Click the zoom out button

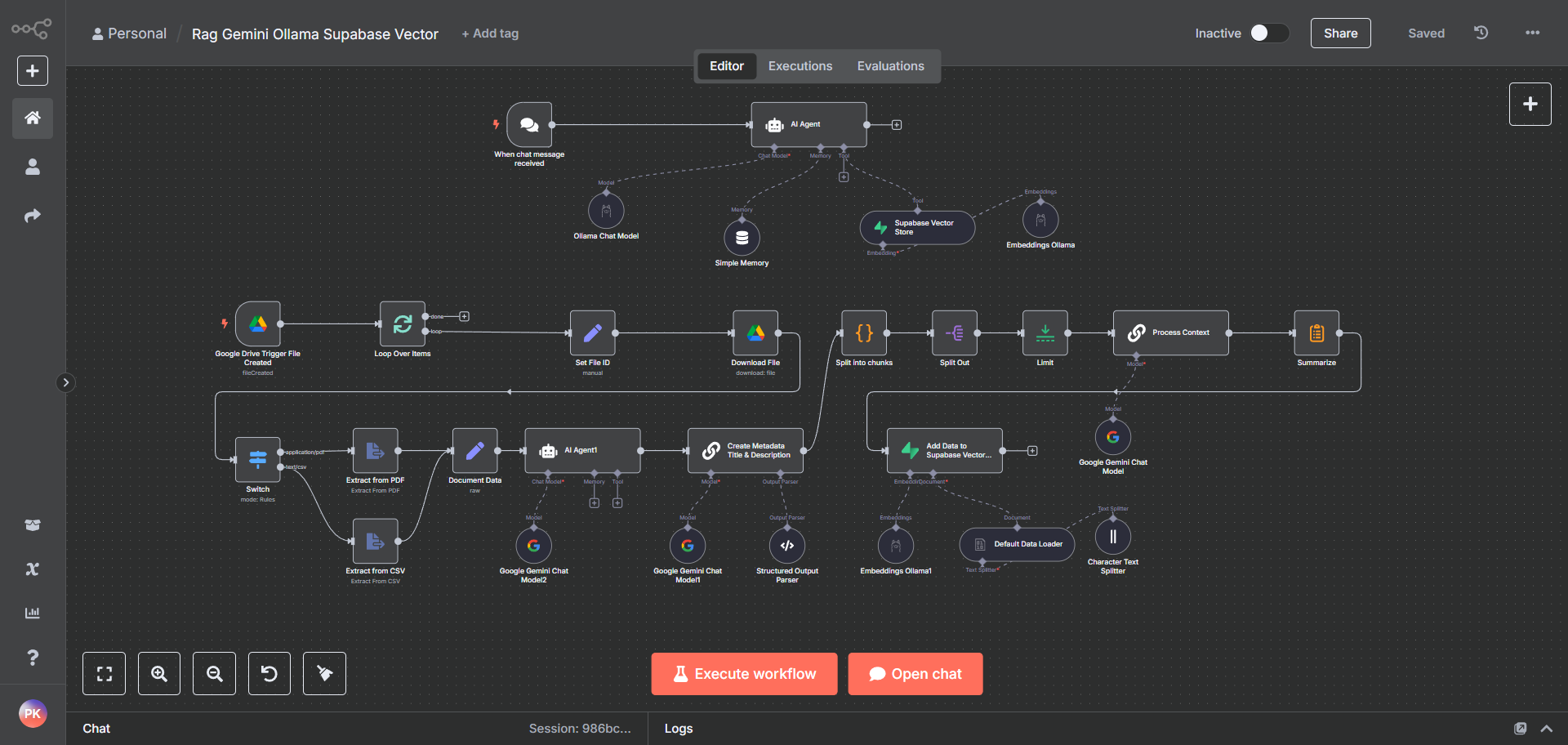click(215, 674)
